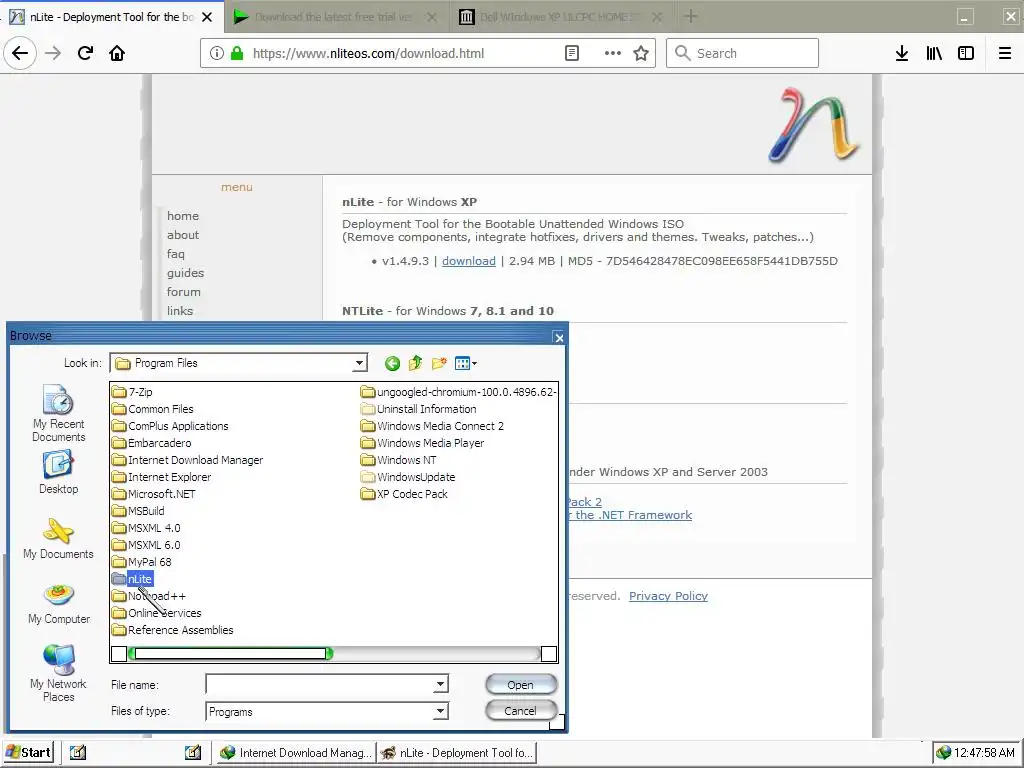The height and width of the screenshot is (768, 1024).
Task: Click the Firefox Search box
Action: click(742, 54)
